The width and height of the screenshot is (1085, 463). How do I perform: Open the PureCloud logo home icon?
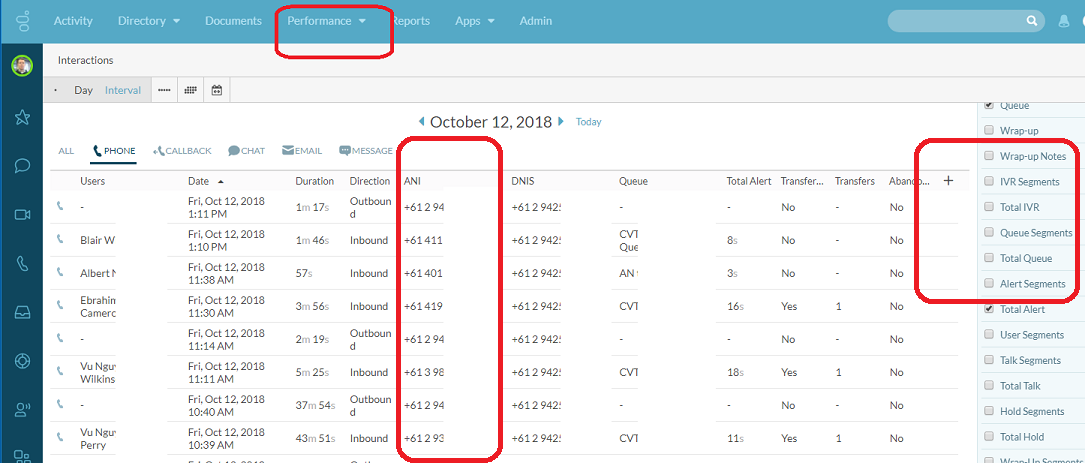21,21
